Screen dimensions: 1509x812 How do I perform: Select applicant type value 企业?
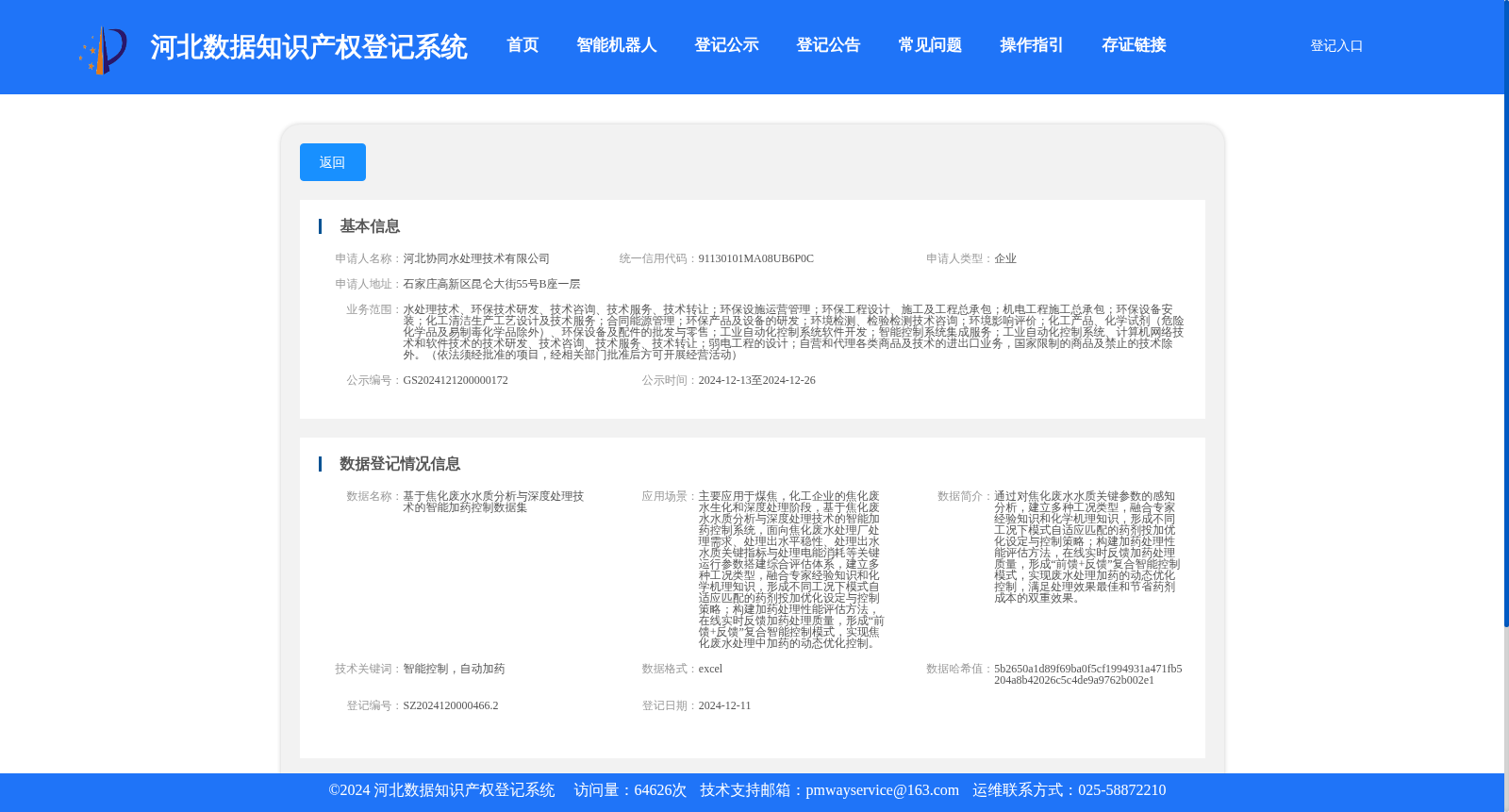tap(1005, 258)
